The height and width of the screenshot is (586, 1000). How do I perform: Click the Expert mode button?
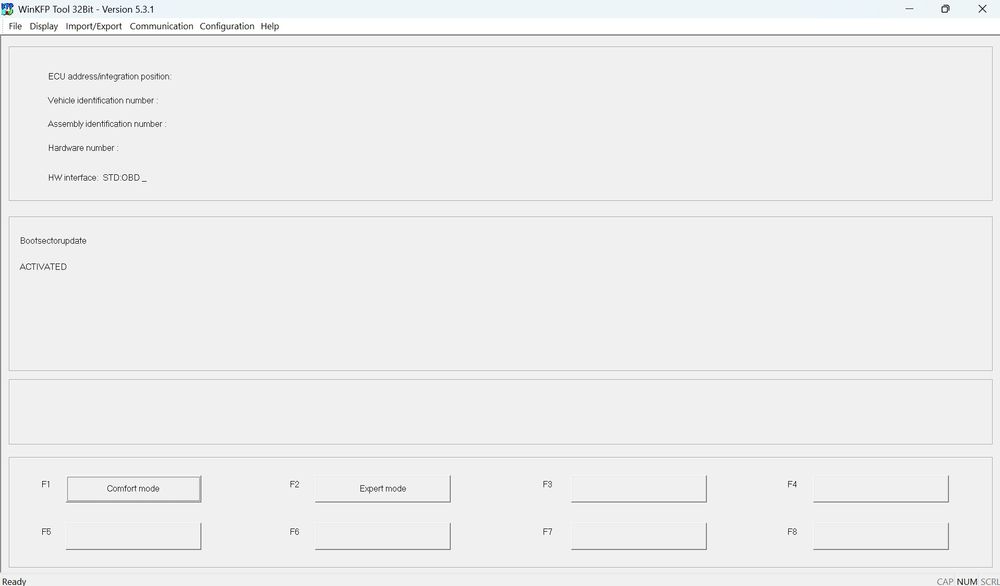383,488
